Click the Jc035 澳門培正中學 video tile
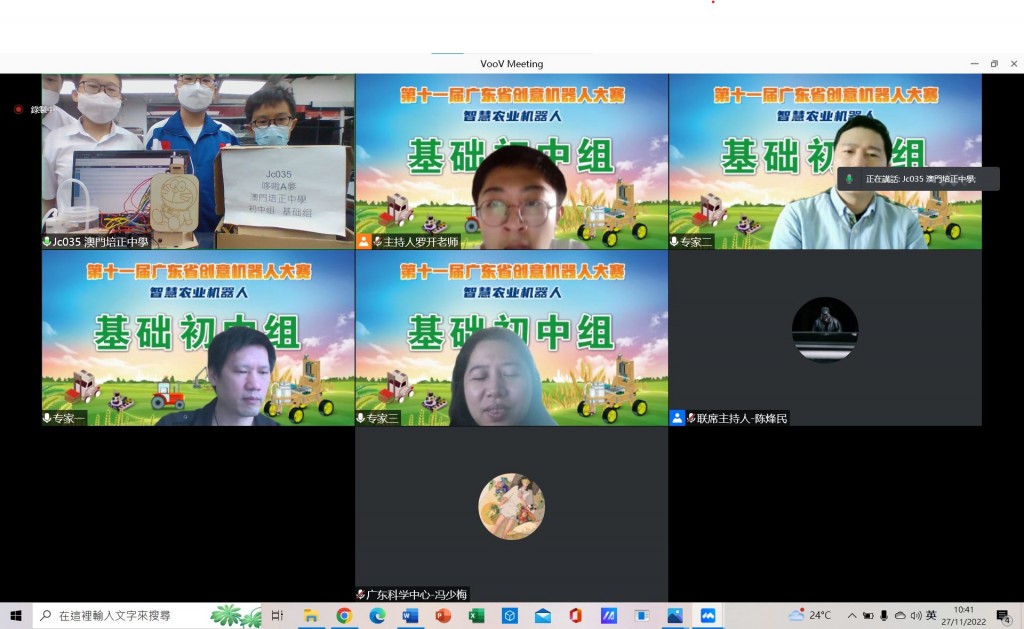 click(198, 160)
